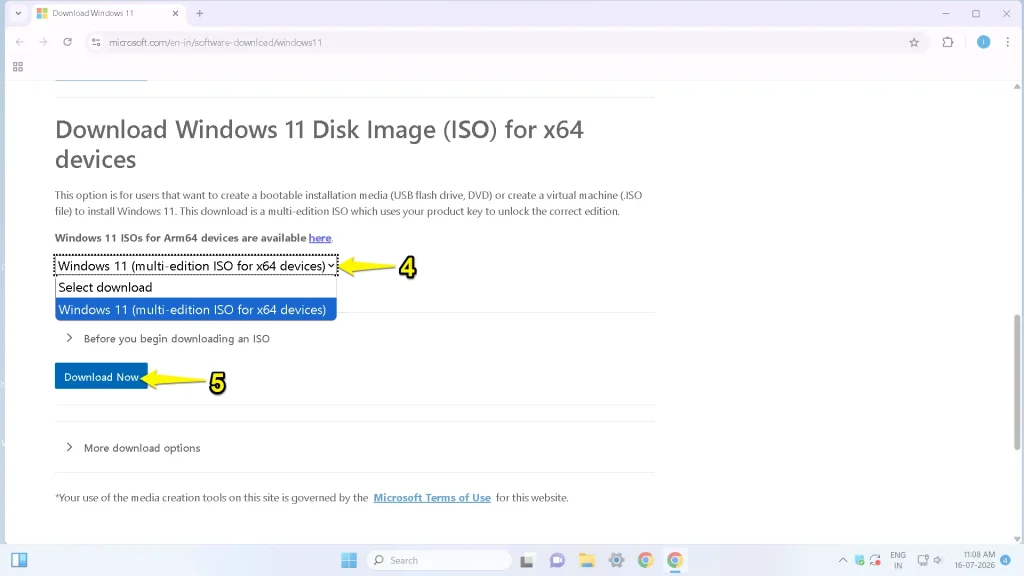Open Microsoft Terms of Use link
Screen dimensions: 1024x576
(432, 498)
